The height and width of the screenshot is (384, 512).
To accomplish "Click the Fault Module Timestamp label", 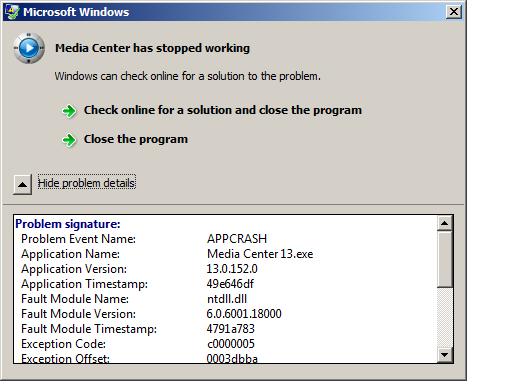I will (89, 329).
